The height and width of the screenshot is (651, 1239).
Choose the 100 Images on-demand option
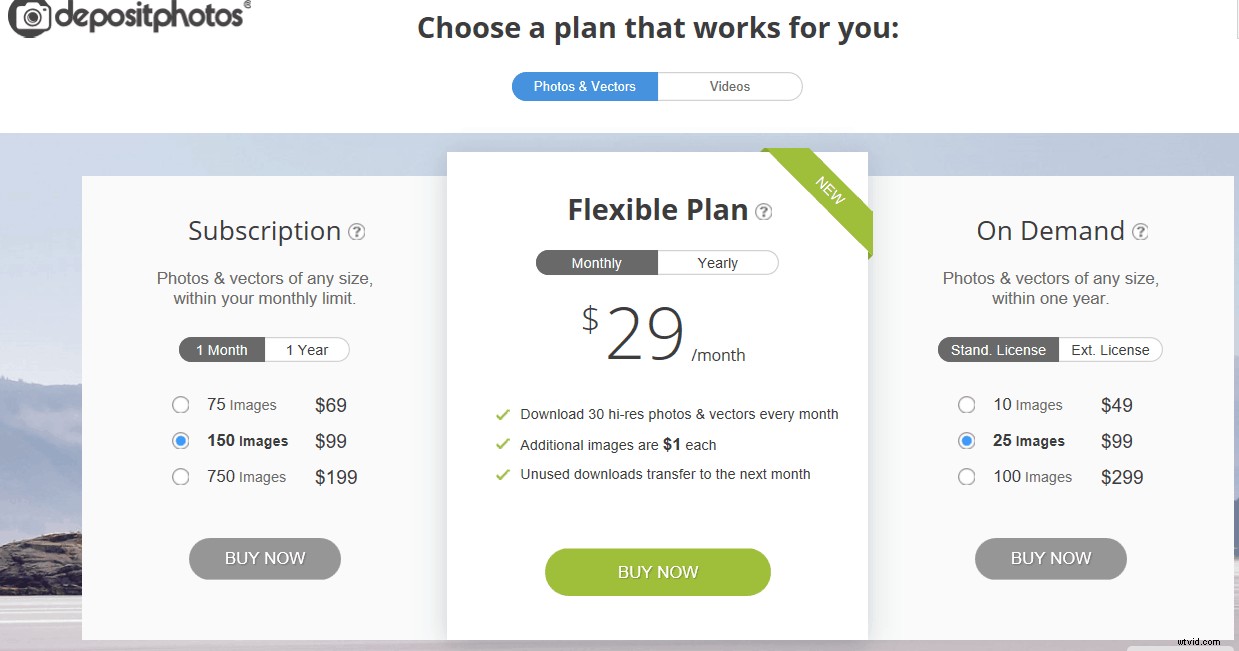[x=967, y=477]
